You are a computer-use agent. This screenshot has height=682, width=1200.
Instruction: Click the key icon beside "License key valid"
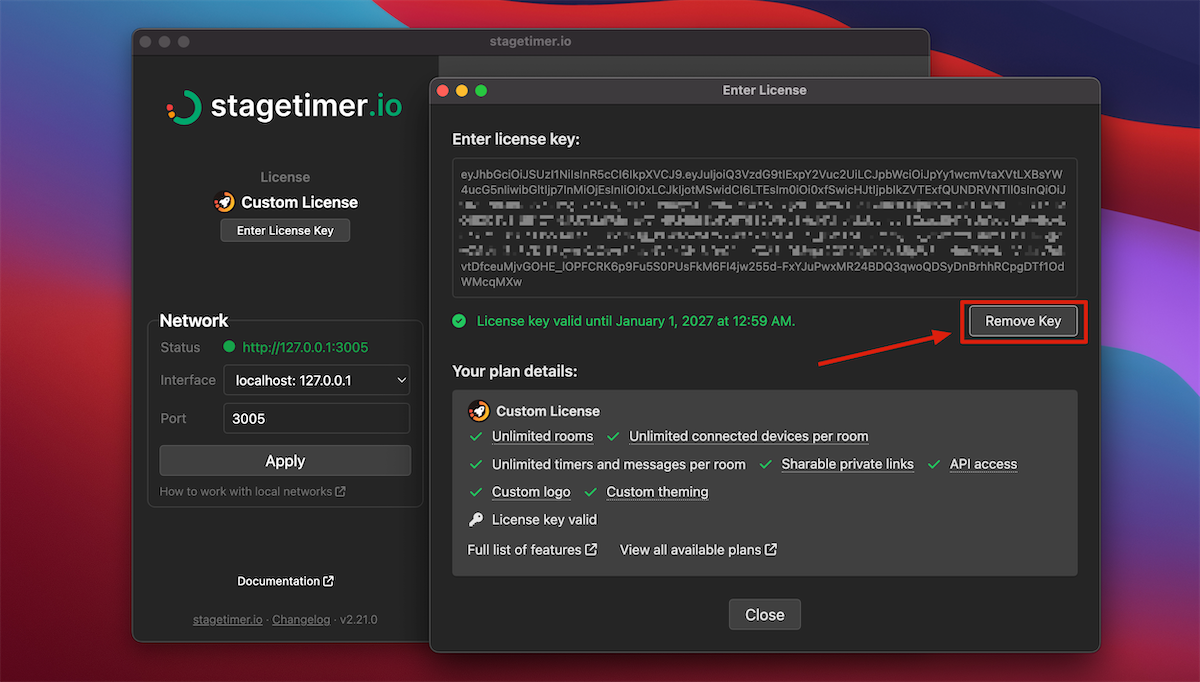coord(475,519)
